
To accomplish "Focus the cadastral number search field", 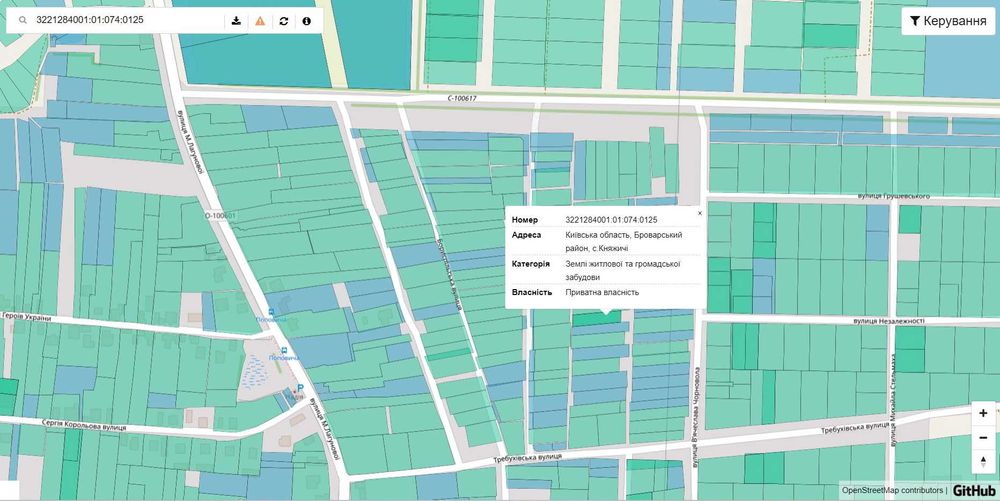I will (x=128, y=20).
